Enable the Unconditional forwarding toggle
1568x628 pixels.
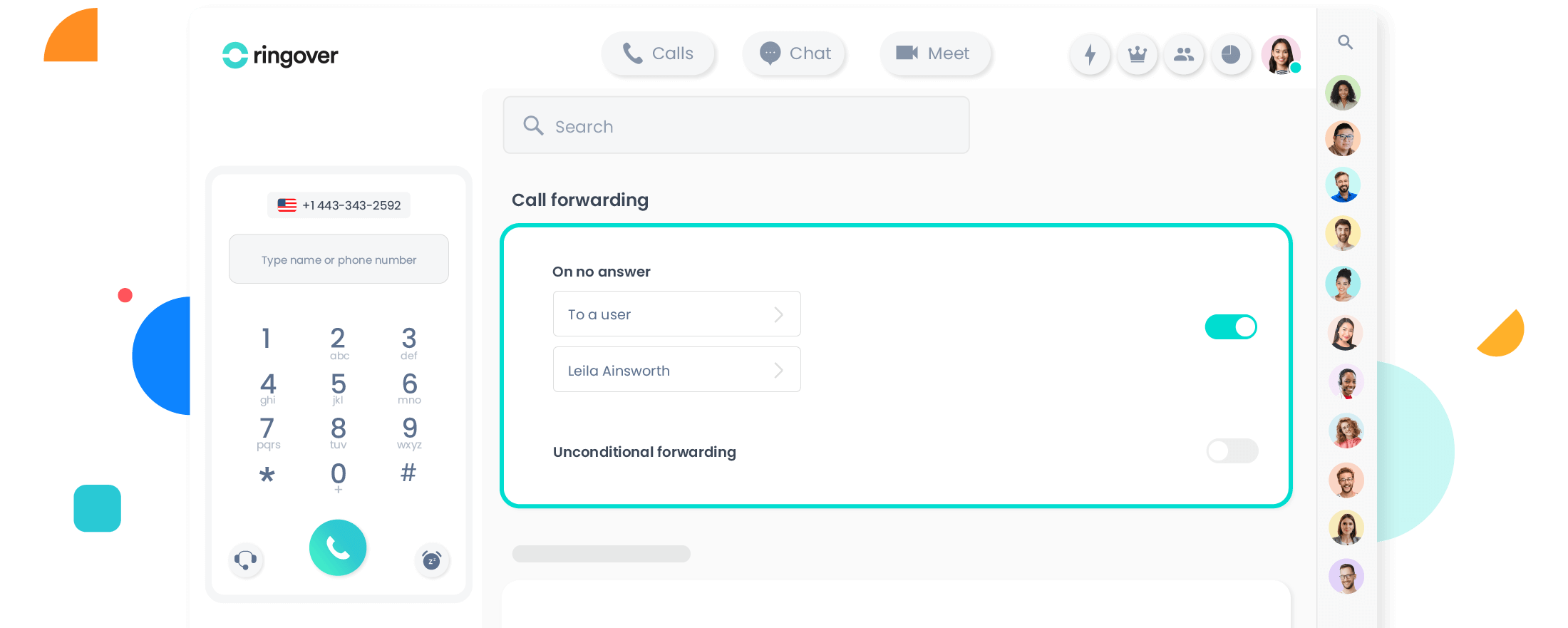tap(1232, 451)
